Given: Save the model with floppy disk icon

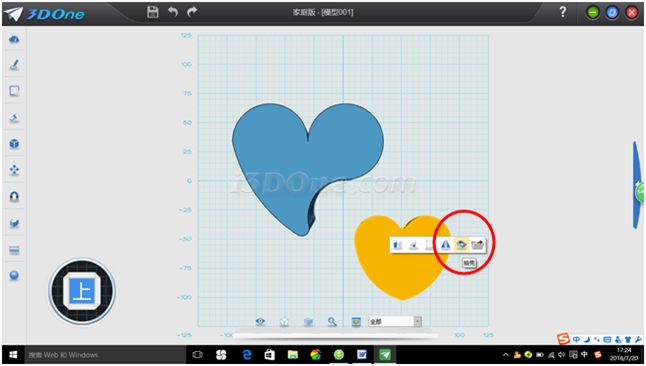Looking at the screenshot, I should [153, 12].
